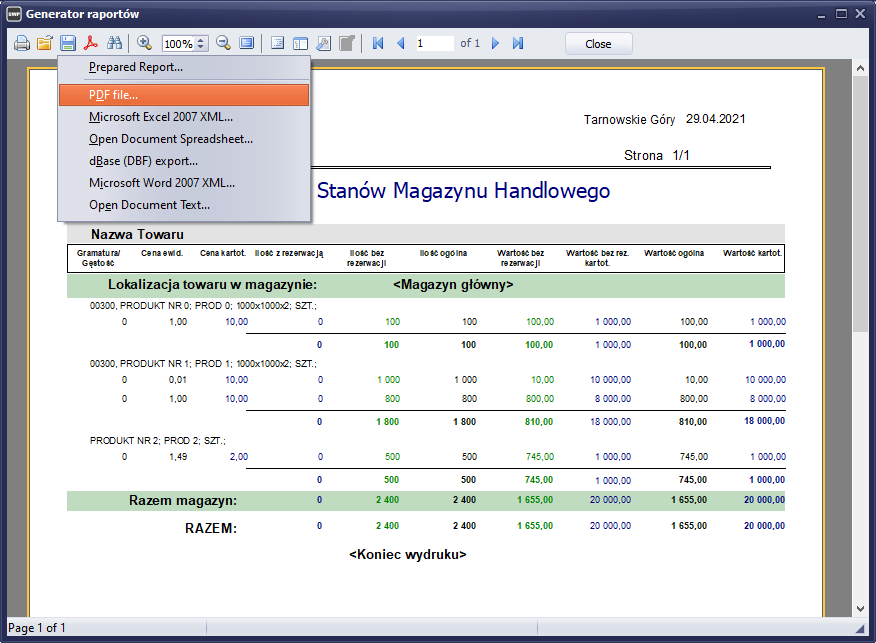Screen dimensions: 876x643
Task: Toggle the thumbnails panel icon
Action: point(299,43)
